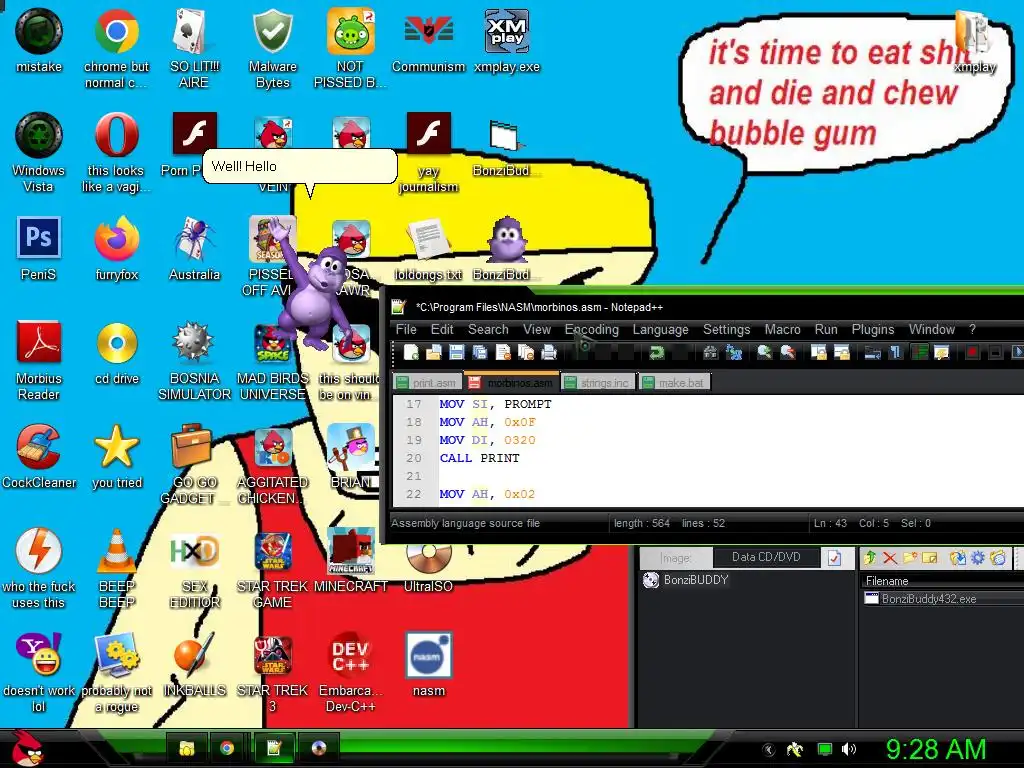The image size is (1024, 768).
Task: Click 'CALL PRINT' code on line 20
Action: (479, 458)
